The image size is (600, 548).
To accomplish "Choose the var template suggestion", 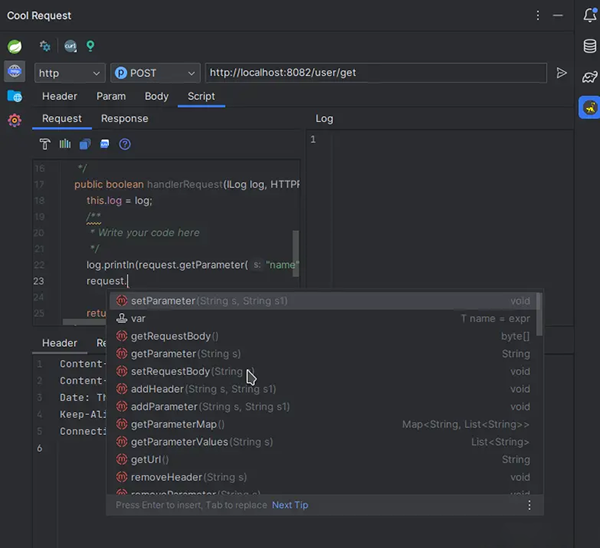I will click(323, 319).
